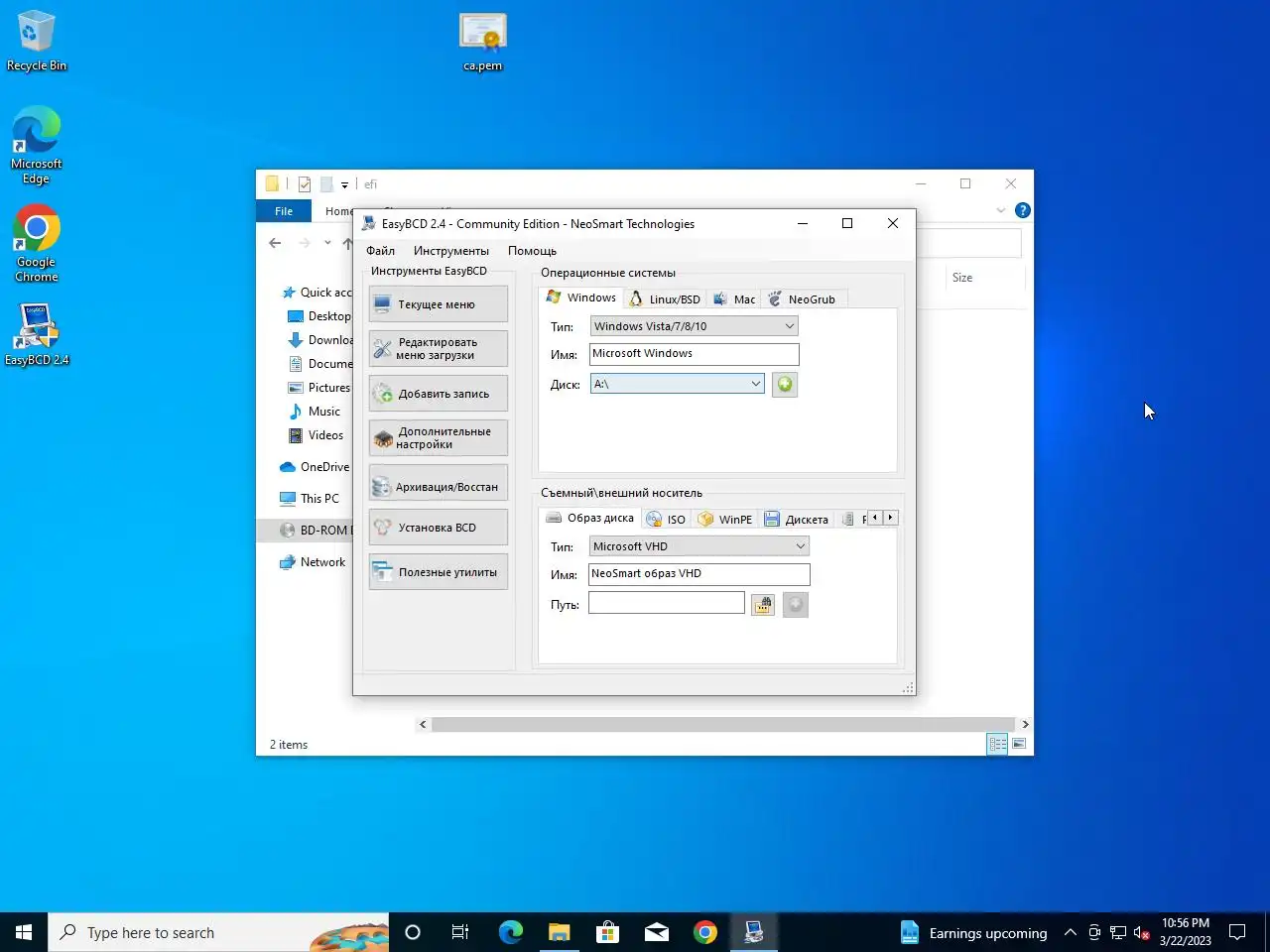Image resolution: width=1270 pixels, height=952 pixels.
Task: Open the Файл menu
Action: (x=380, y=251)
